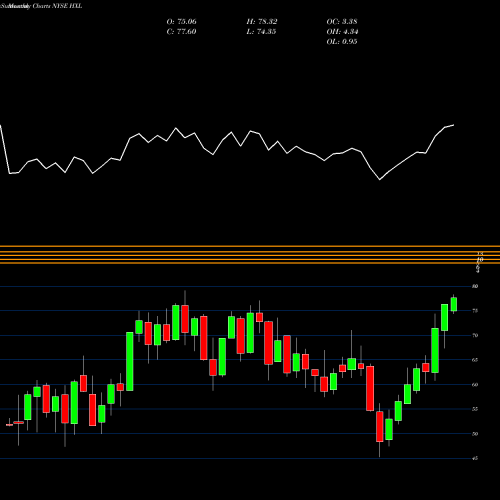This screenshot has width=500, height=500.
Task: Click the 50 price axis label
Action: tap(475, 434)
